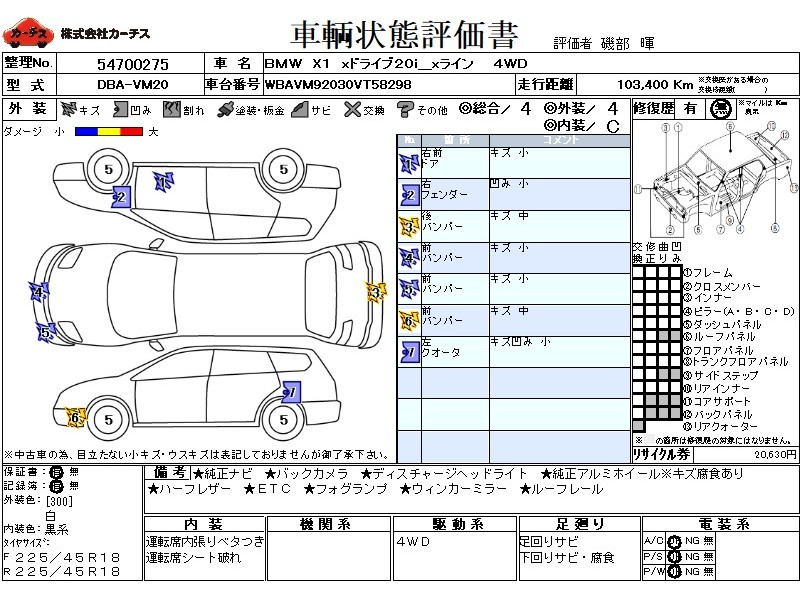Click the P/S OK circle
The width and height of the screenshot is (800, 600).
tap(674, 557)
